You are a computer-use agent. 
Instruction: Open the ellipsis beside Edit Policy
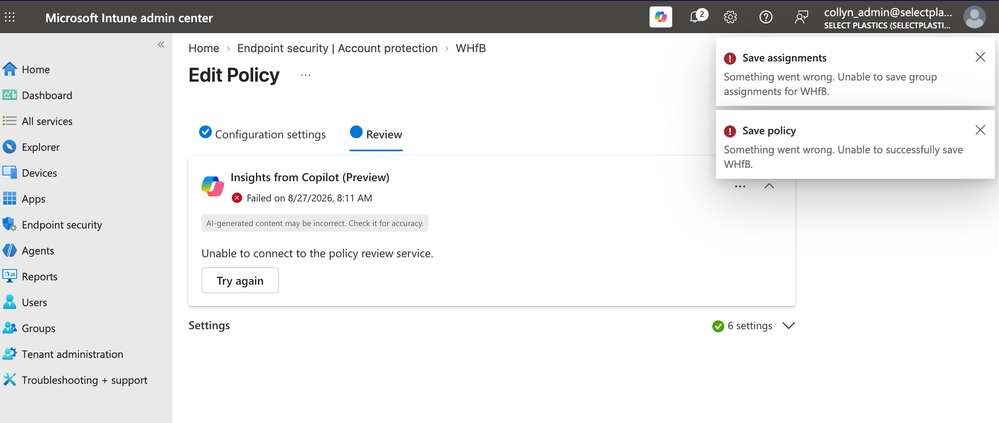(306, 75)
